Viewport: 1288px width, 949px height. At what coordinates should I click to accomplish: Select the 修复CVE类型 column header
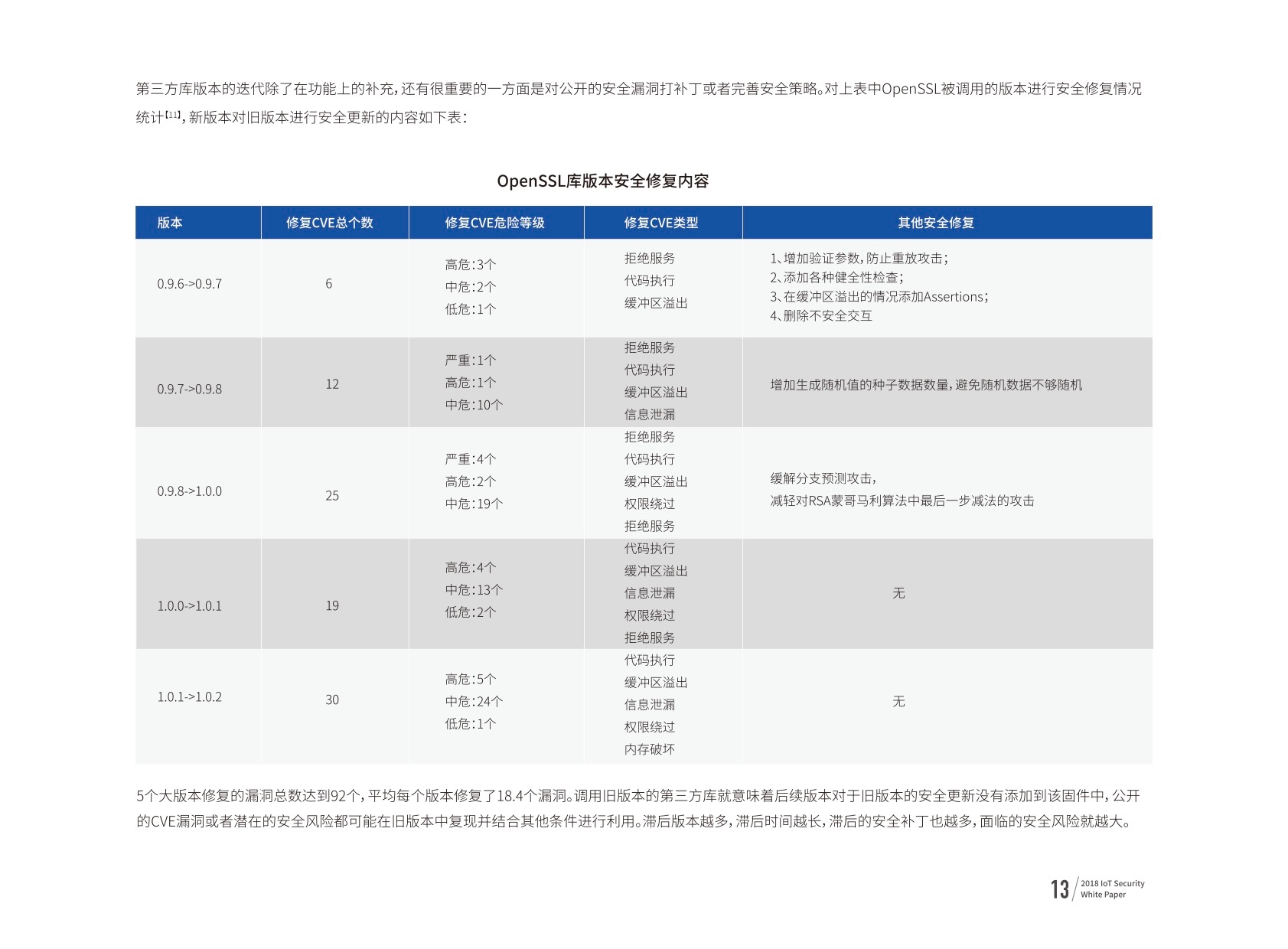661,223
